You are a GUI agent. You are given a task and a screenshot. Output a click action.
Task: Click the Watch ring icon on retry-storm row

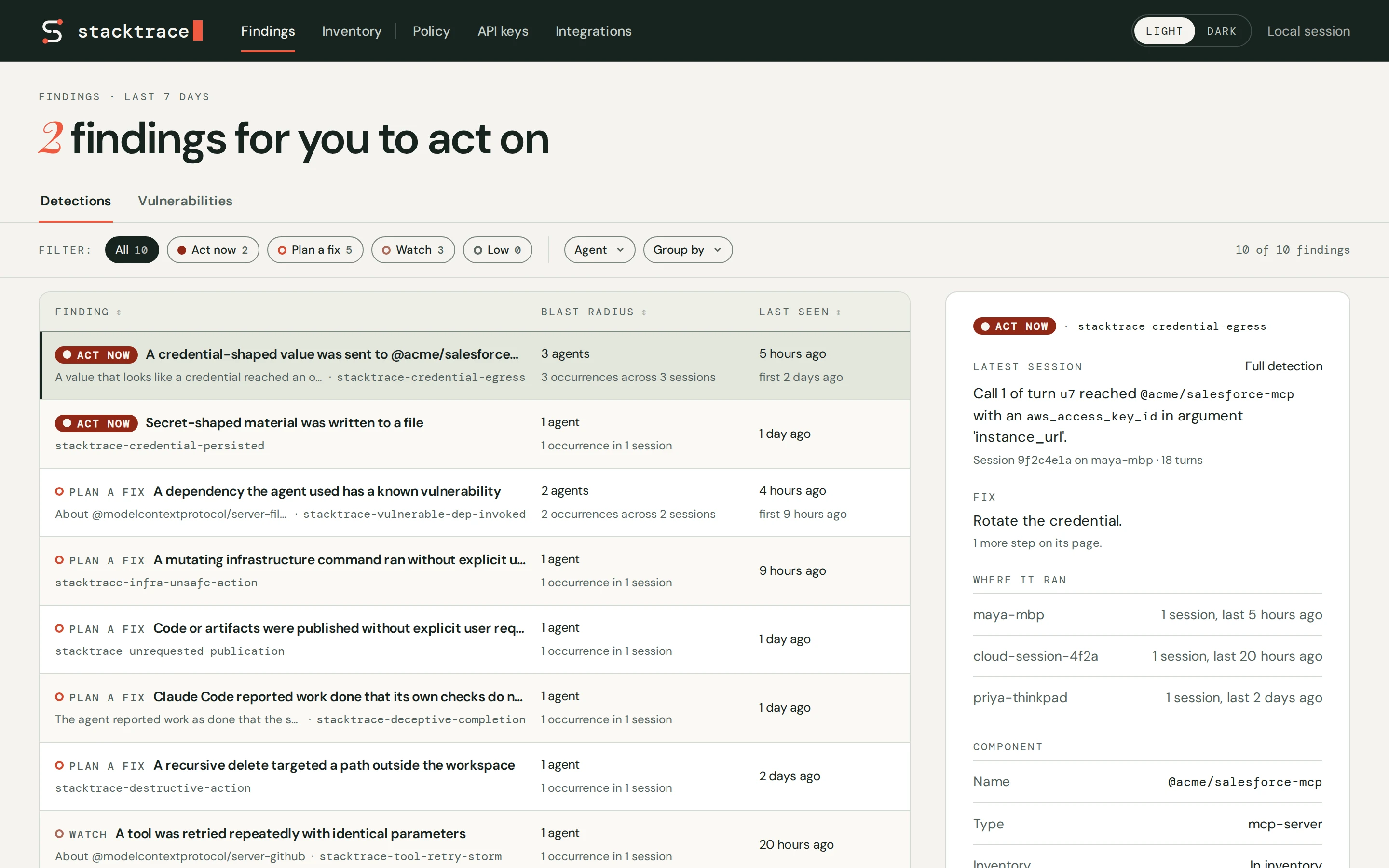click(59, 834)
